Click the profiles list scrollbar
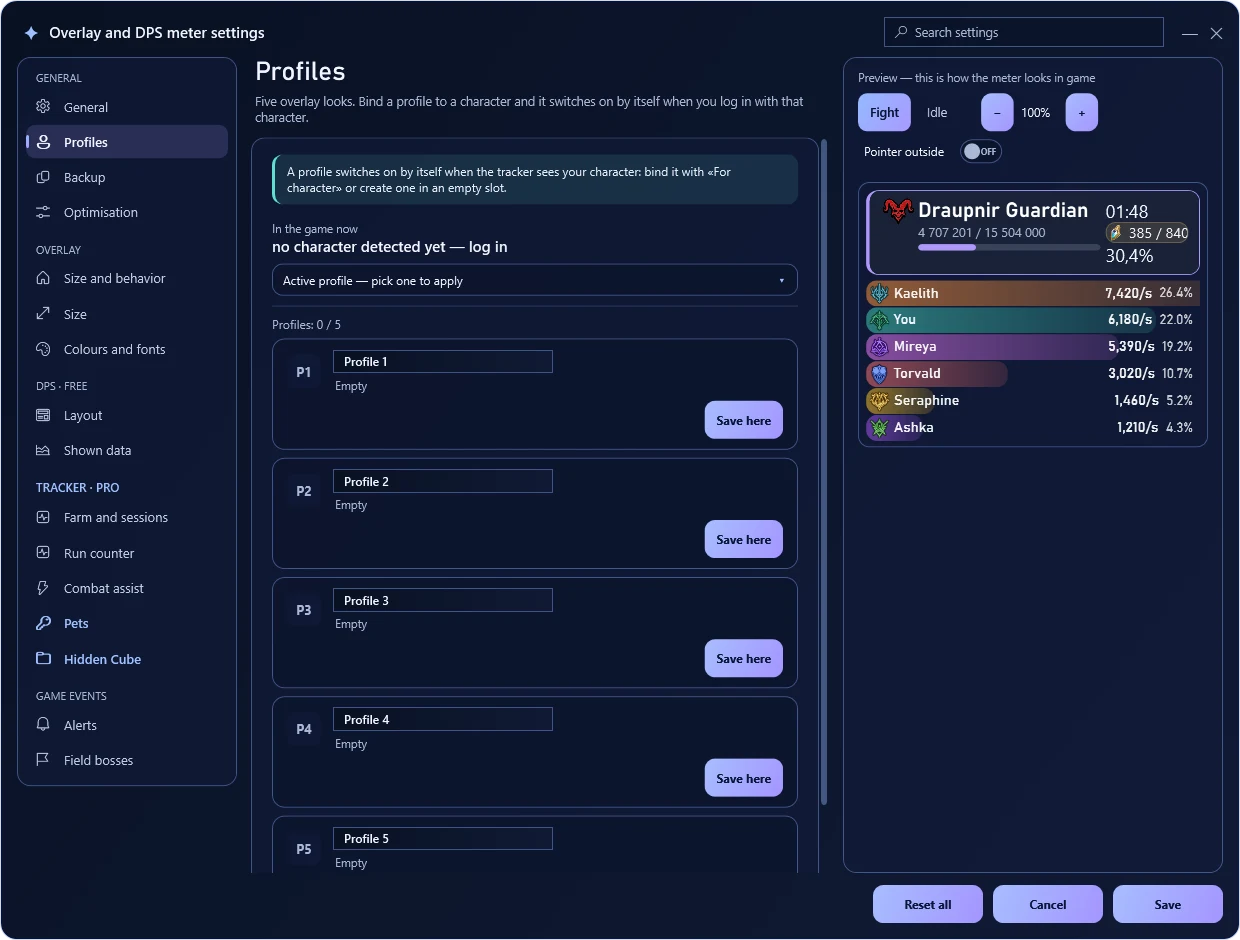The image size is (1240, 940). point(824,472)
